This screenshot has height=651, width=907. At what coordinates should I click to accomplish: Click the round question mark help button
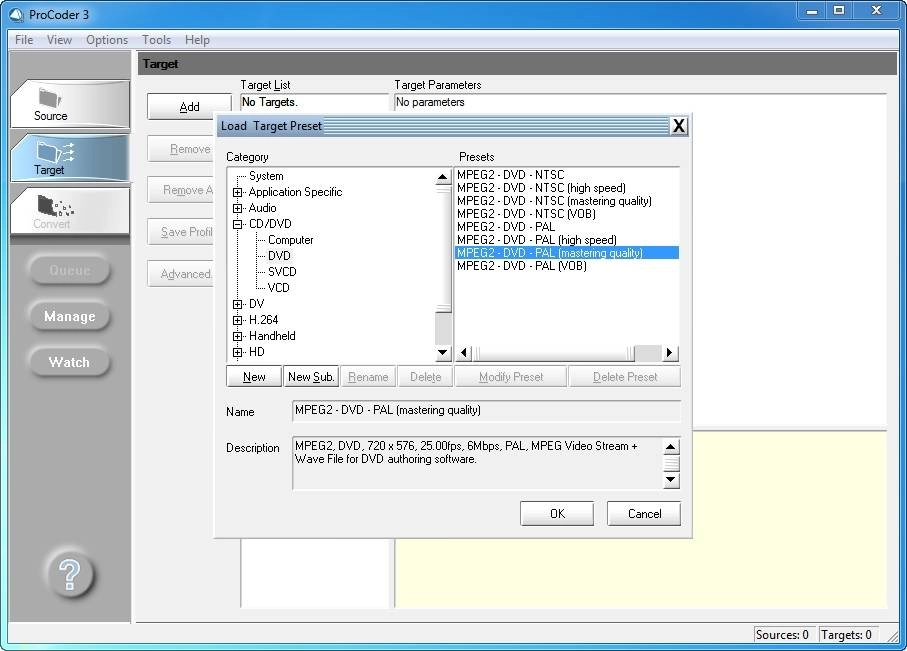click(x=69, y=574)
